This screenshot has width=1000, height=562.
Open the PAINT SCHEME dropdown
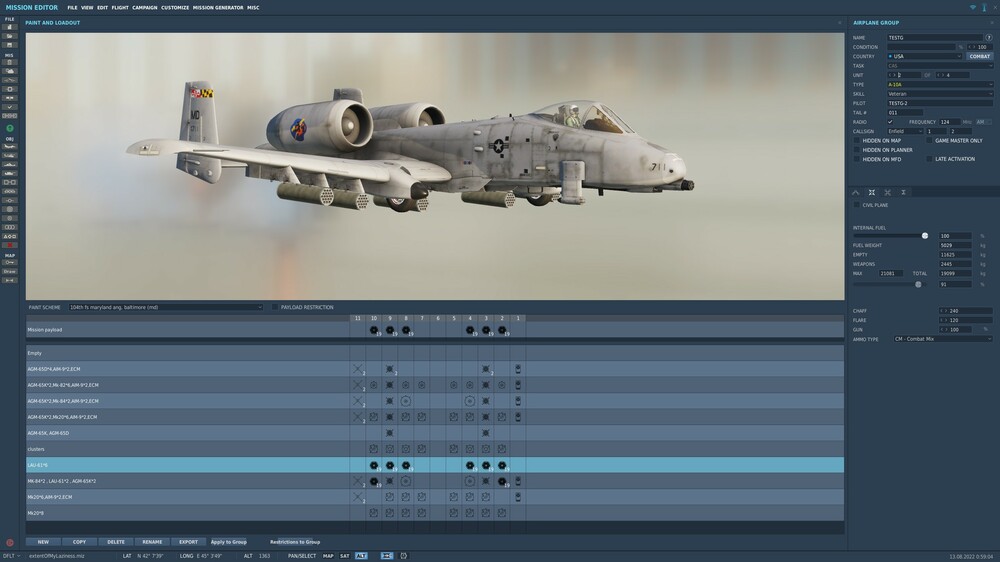click(x=166, y=307)
